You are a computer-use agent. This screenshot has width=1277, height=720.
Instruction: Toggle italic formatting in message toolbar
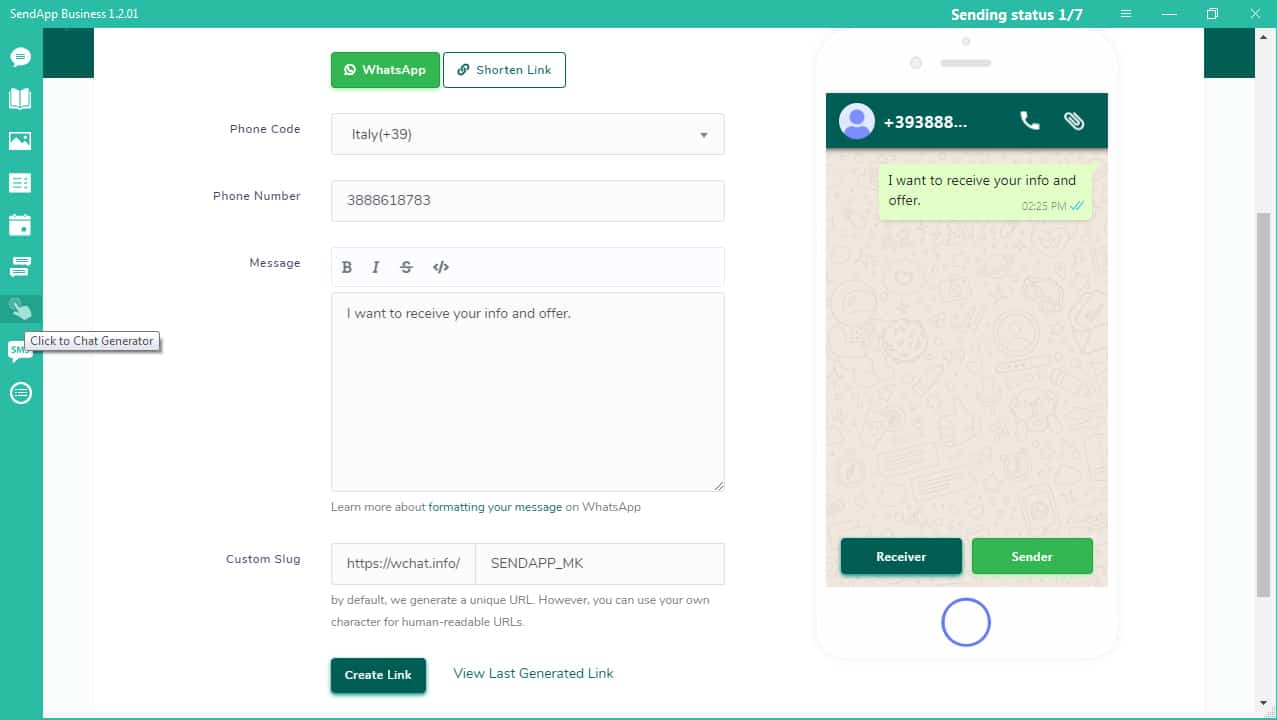(376, 267)
